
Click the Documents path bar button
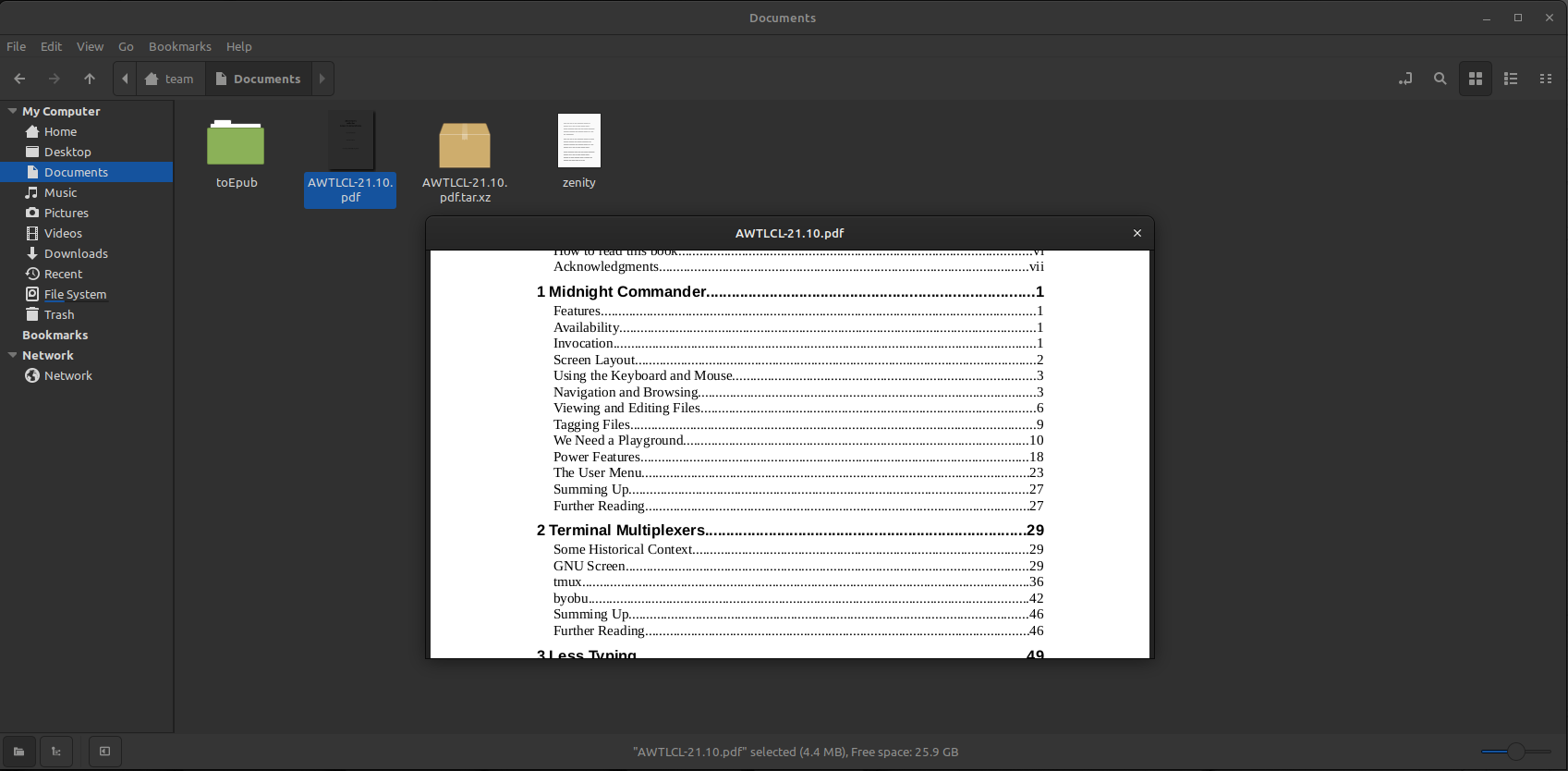tap(258, 79)
